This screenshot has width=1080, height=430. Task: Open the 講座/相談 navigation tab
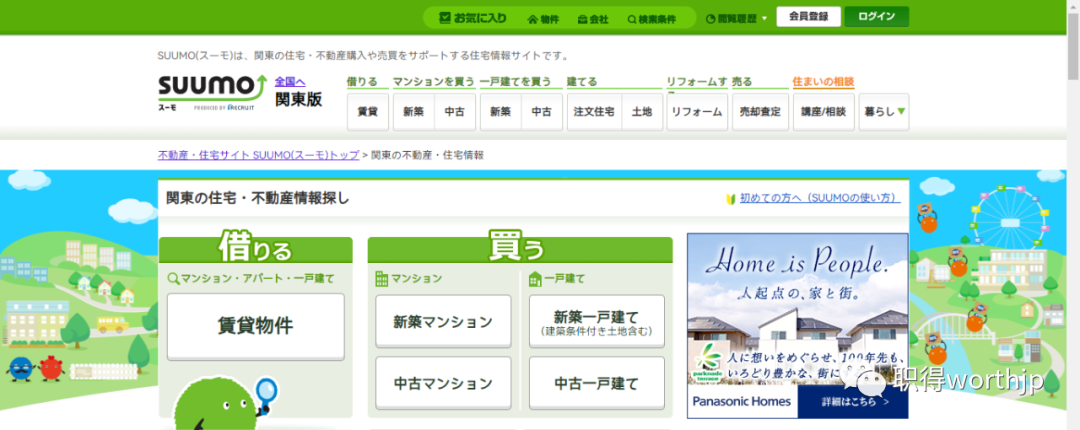[823, 112]
